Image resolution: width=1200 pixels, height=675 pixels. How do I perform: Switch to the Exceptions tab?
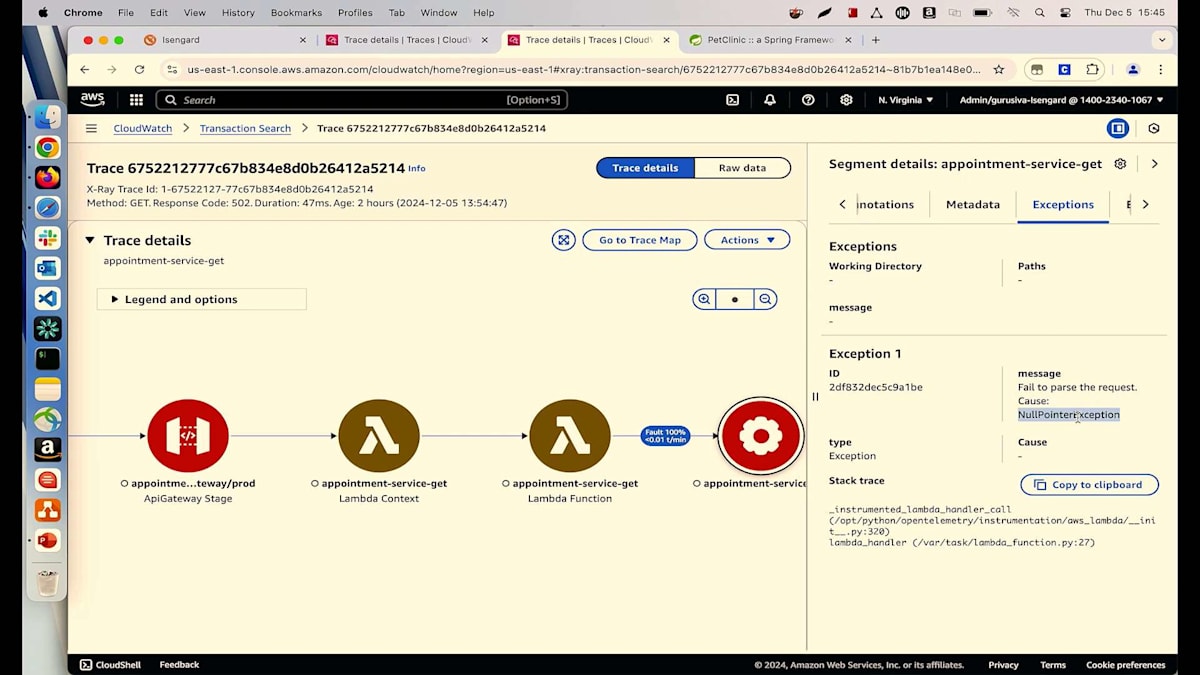click(1063, 204)
